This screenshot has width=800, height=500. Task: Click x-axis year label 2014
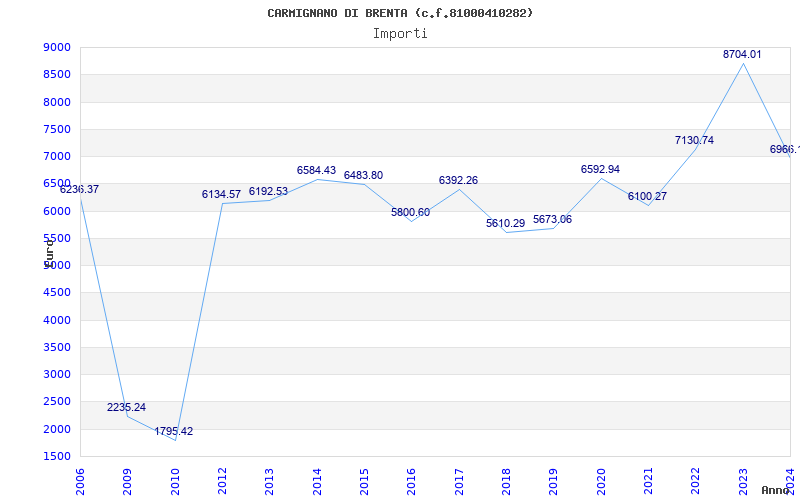317,482
